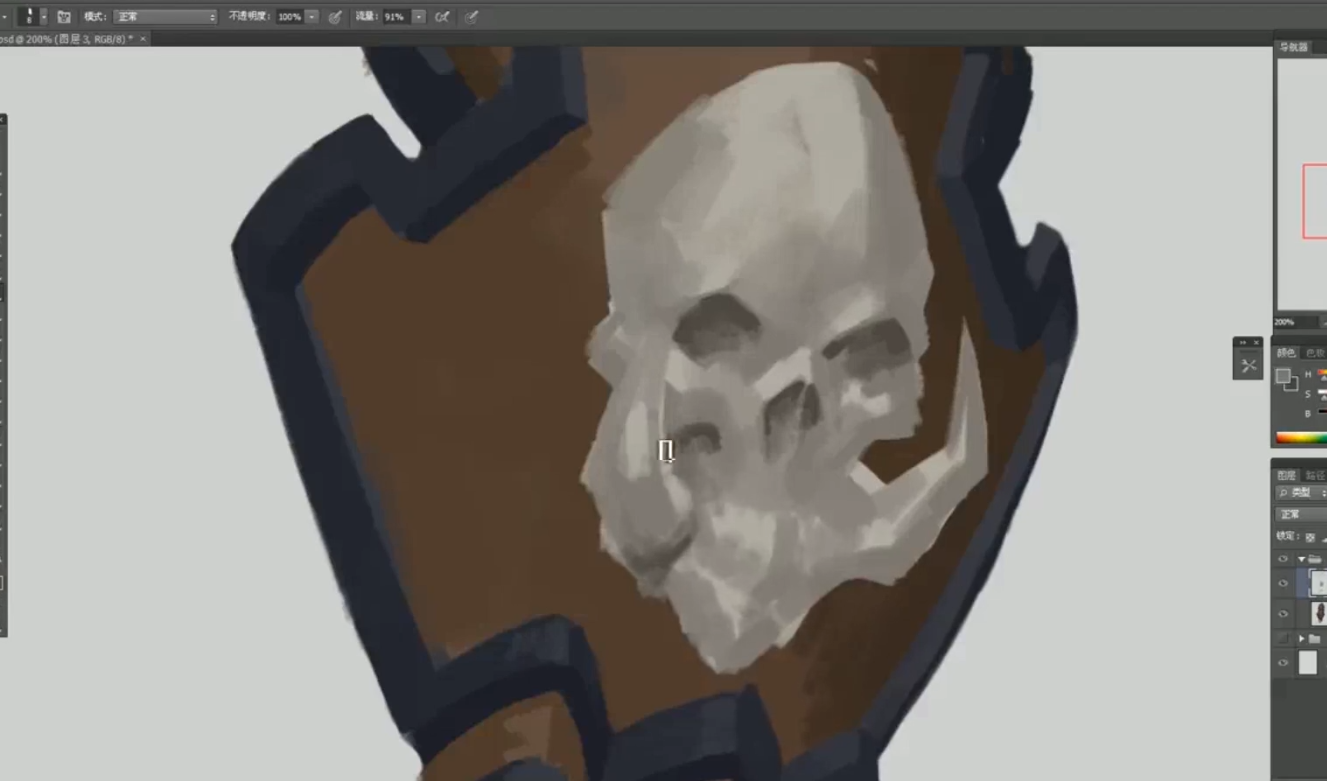Toggle pressure-for-opacity icon after opacity field
Screen dimensions: 1327x781
[x=335, y=17]
